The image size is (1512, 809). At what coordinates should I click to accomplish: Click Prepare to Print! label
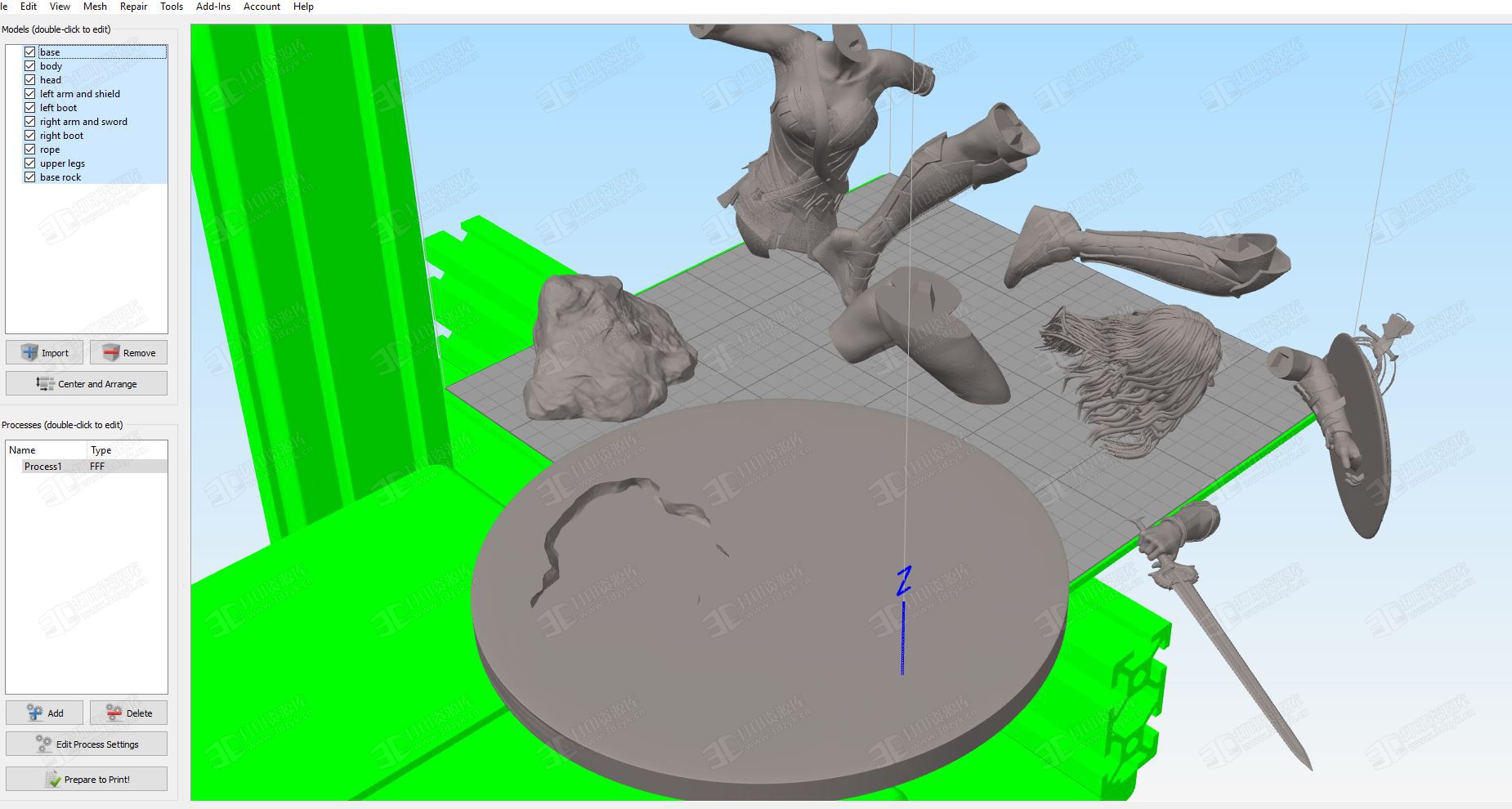(96, 780)
